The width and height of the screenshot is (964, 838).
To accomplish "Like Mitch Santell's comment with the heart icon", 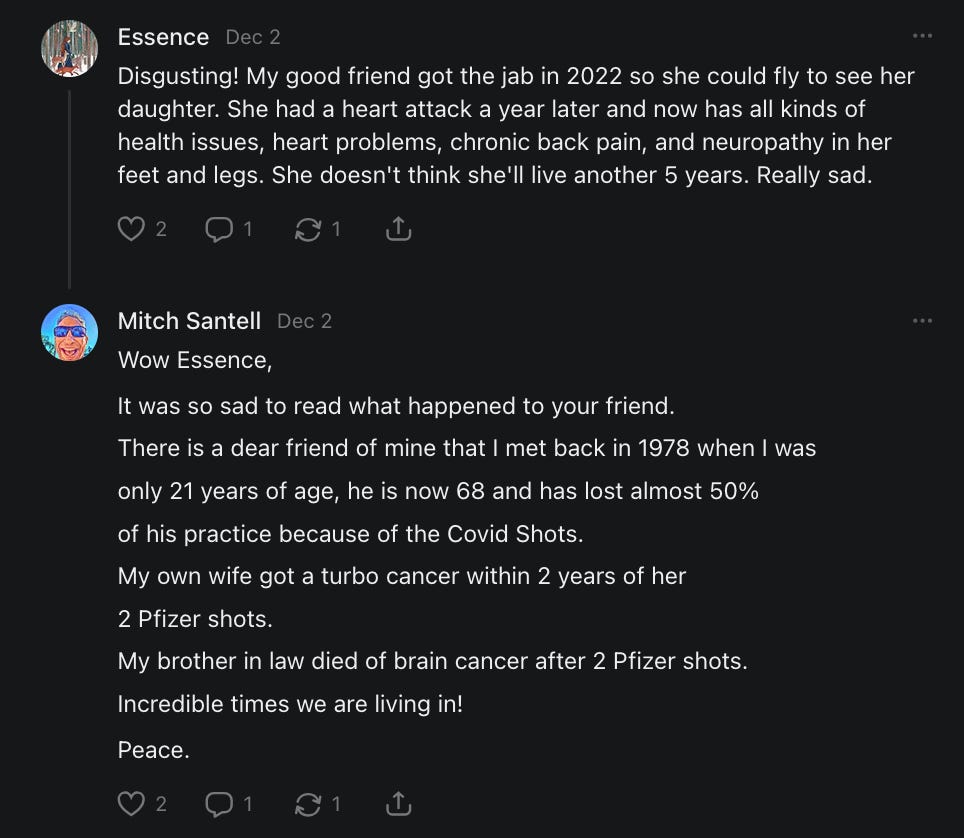I will click(131, 803).
